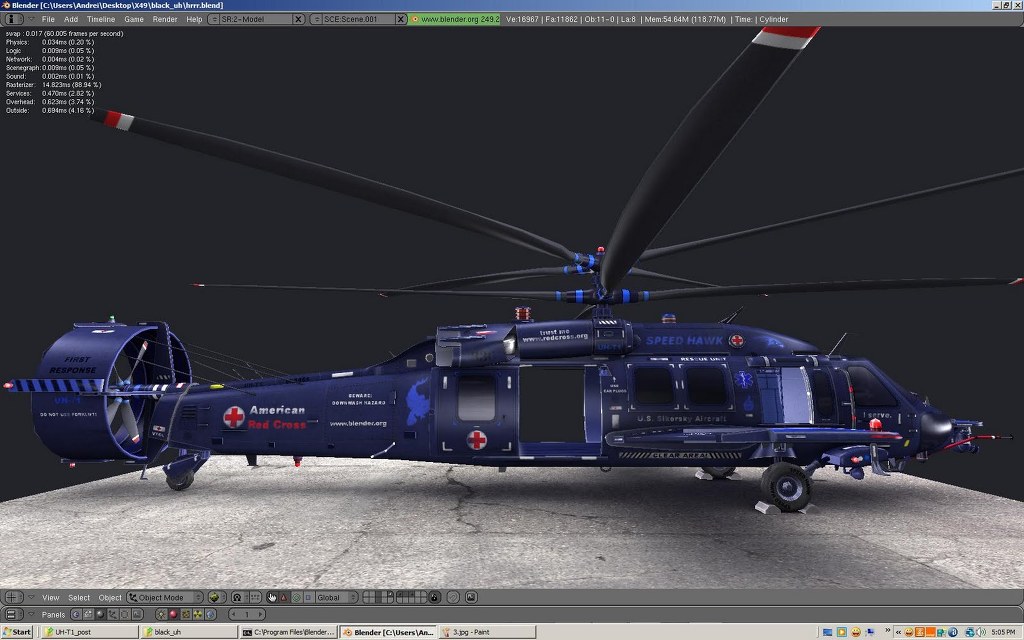Edit the SCE:Scene.001 name field
This screenshot has height=640, width=1024.
359,19
